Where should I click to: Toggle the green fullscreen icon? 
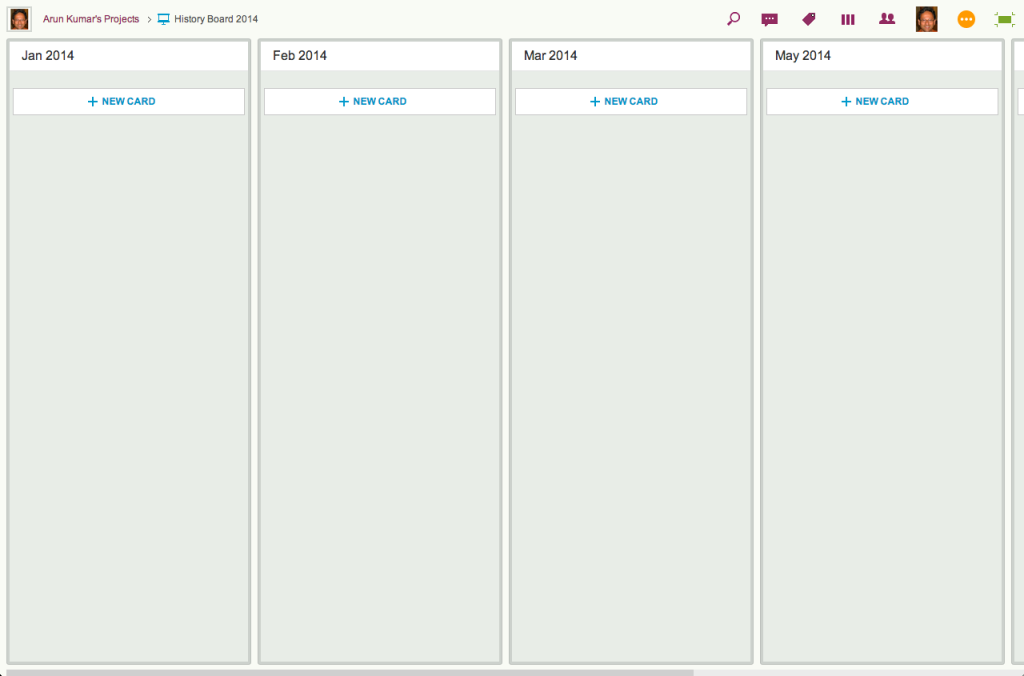point(1004,20)
